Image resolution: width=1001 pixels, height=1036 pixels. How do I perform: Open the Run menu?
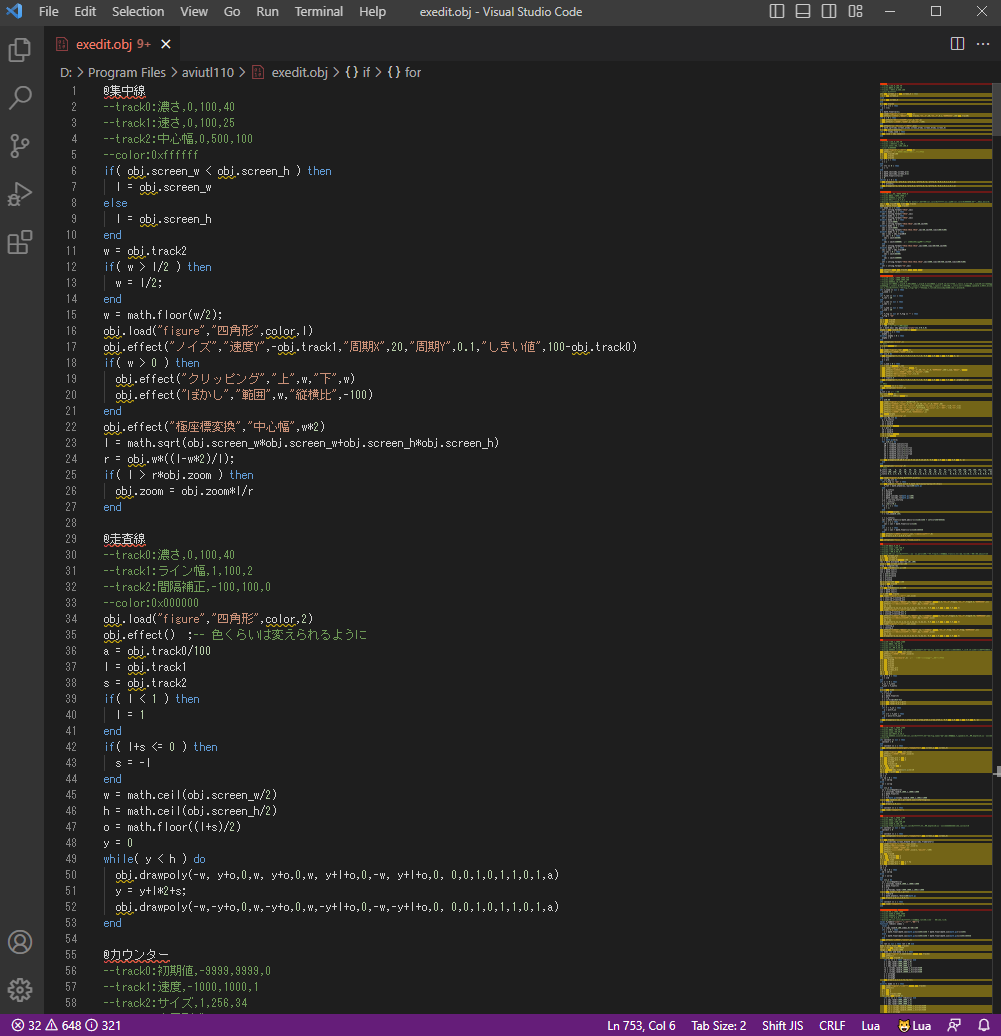click(267, 11)
